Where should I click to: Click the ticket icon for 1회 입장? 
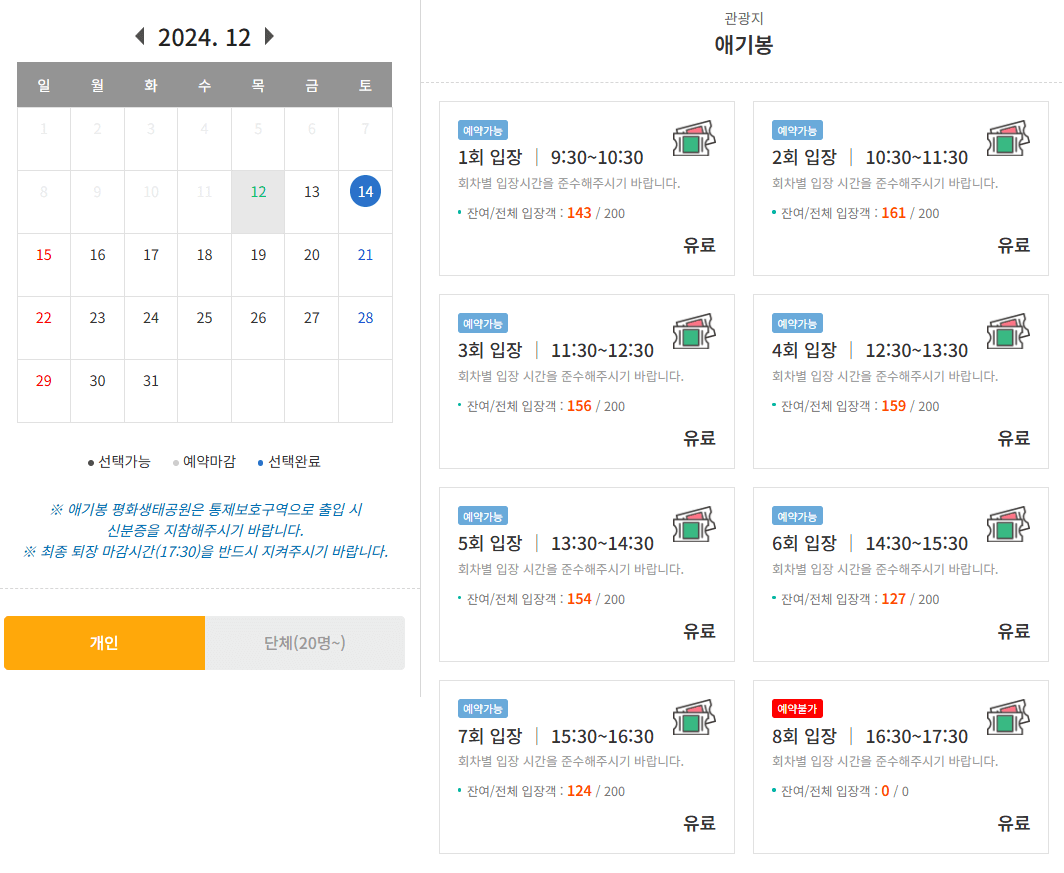[x=694, y=141]
